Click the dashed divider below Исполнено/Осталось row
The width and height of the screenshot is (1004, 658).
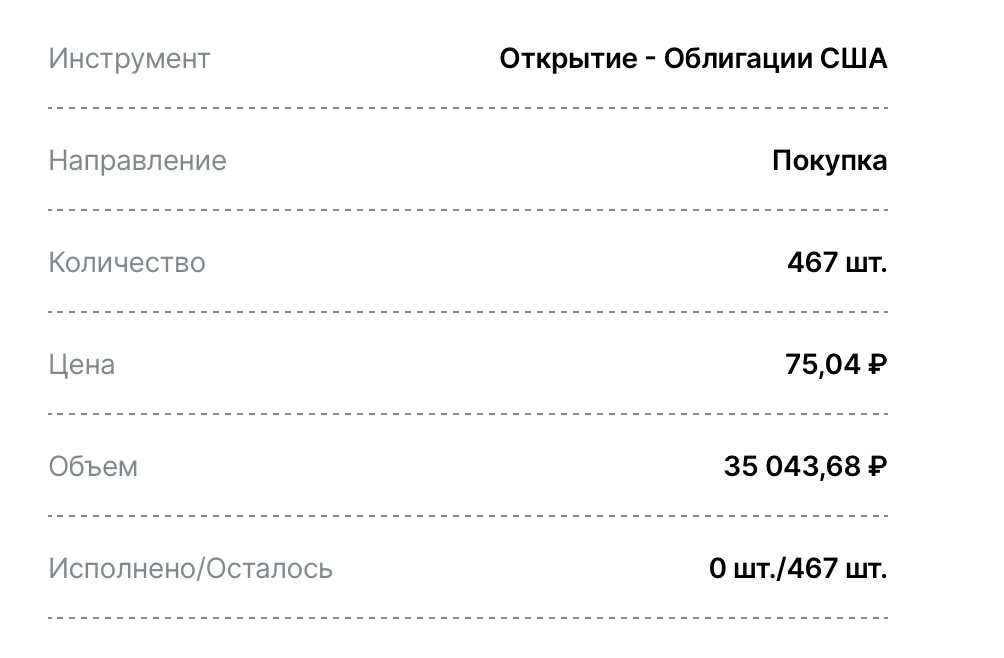468,618
